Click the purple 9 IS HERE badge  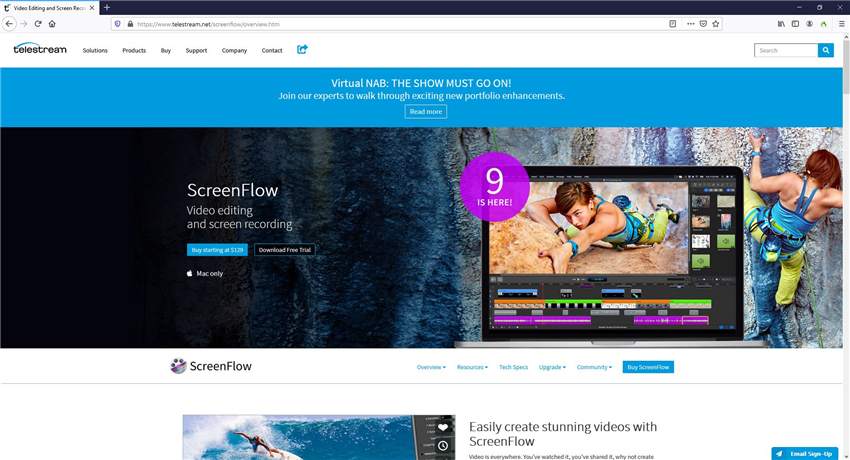(494, 187)
